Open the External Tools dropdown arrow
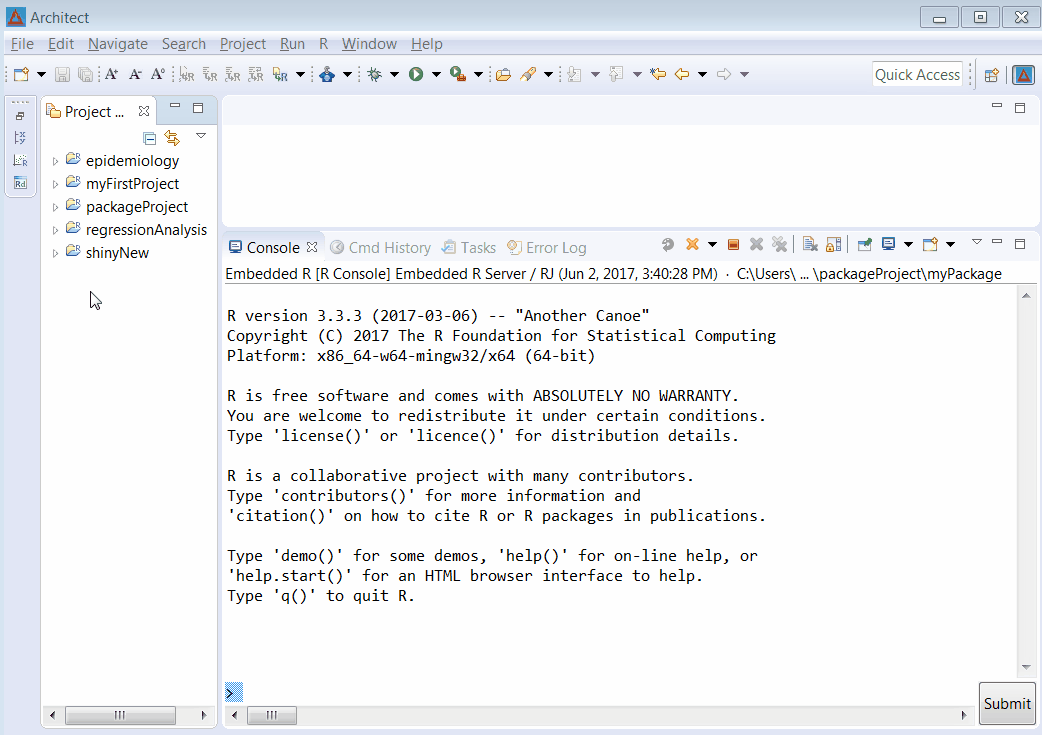Viewport: 1042px width, 735px height. (x=478, y=74)
